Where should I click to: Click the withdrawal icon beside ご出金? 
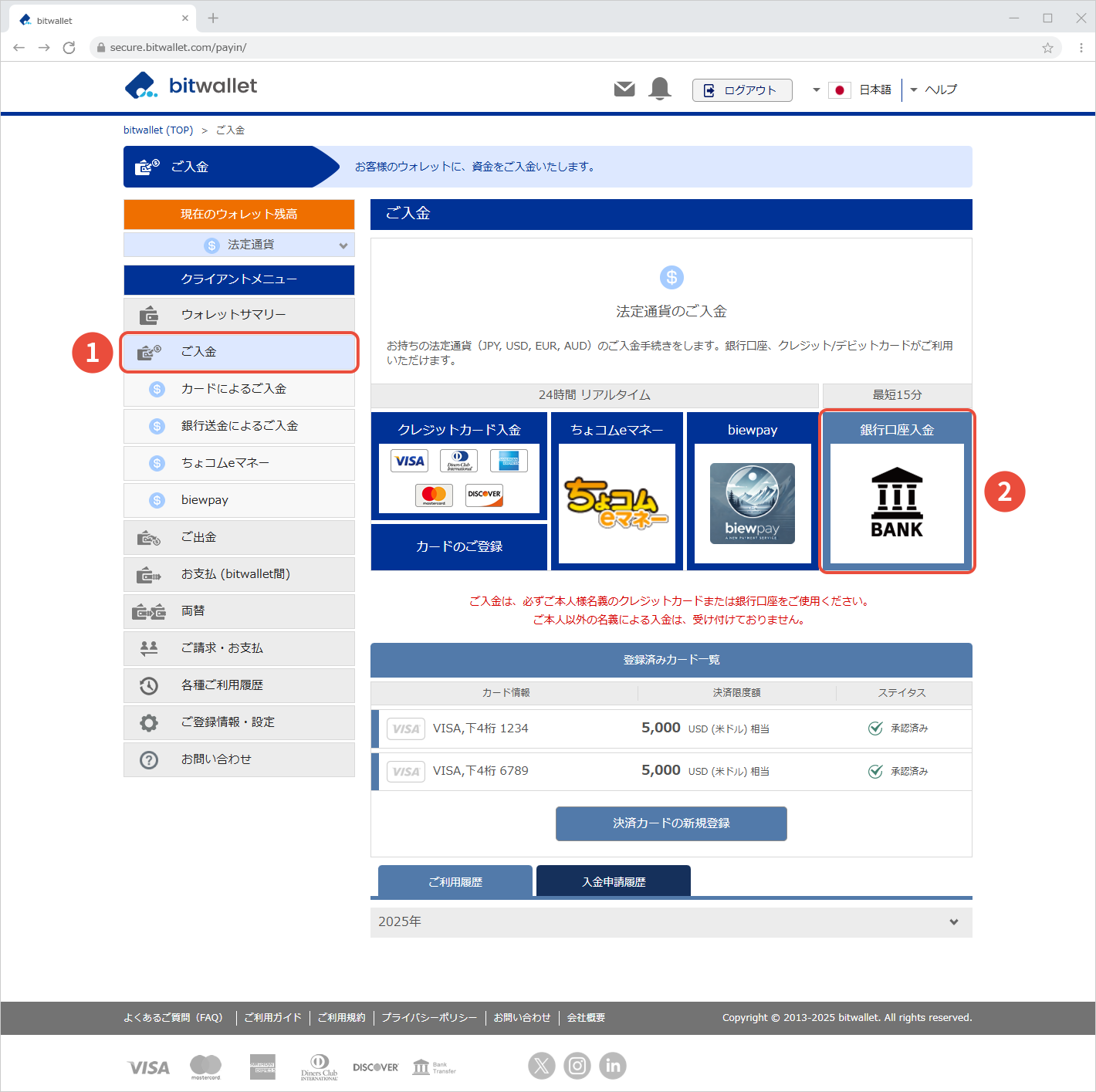click(149, 537)
